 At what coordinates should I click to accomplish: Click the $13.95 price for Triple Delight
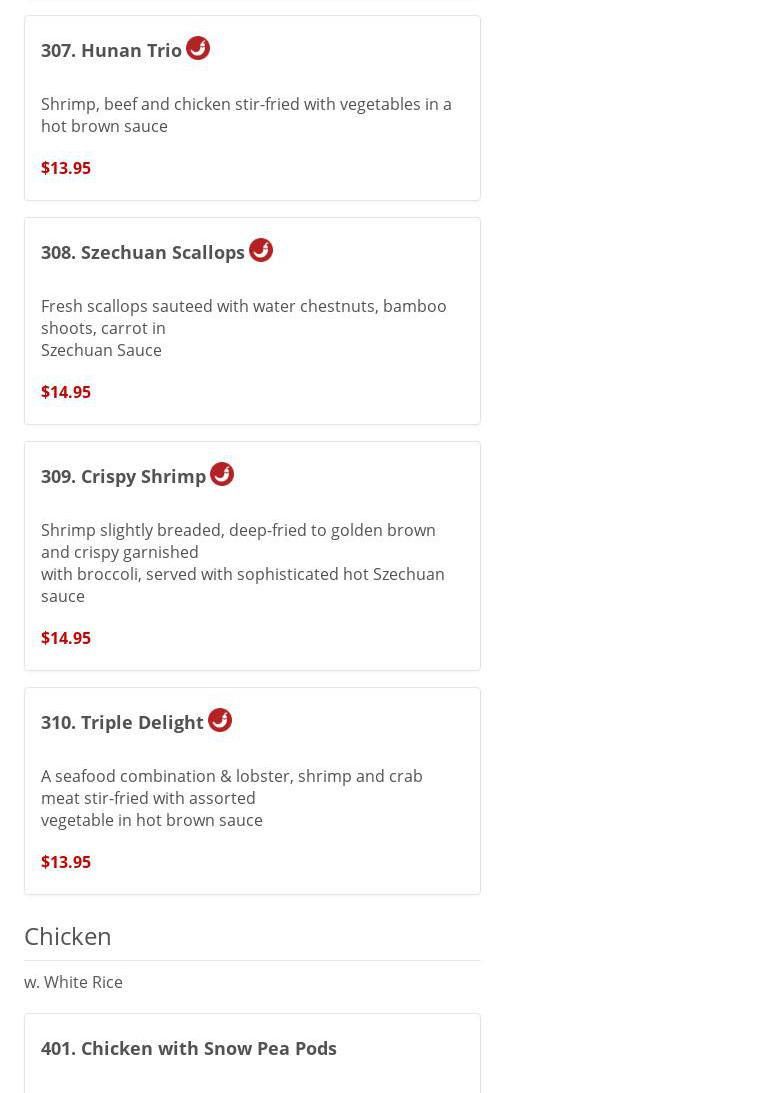66,862
